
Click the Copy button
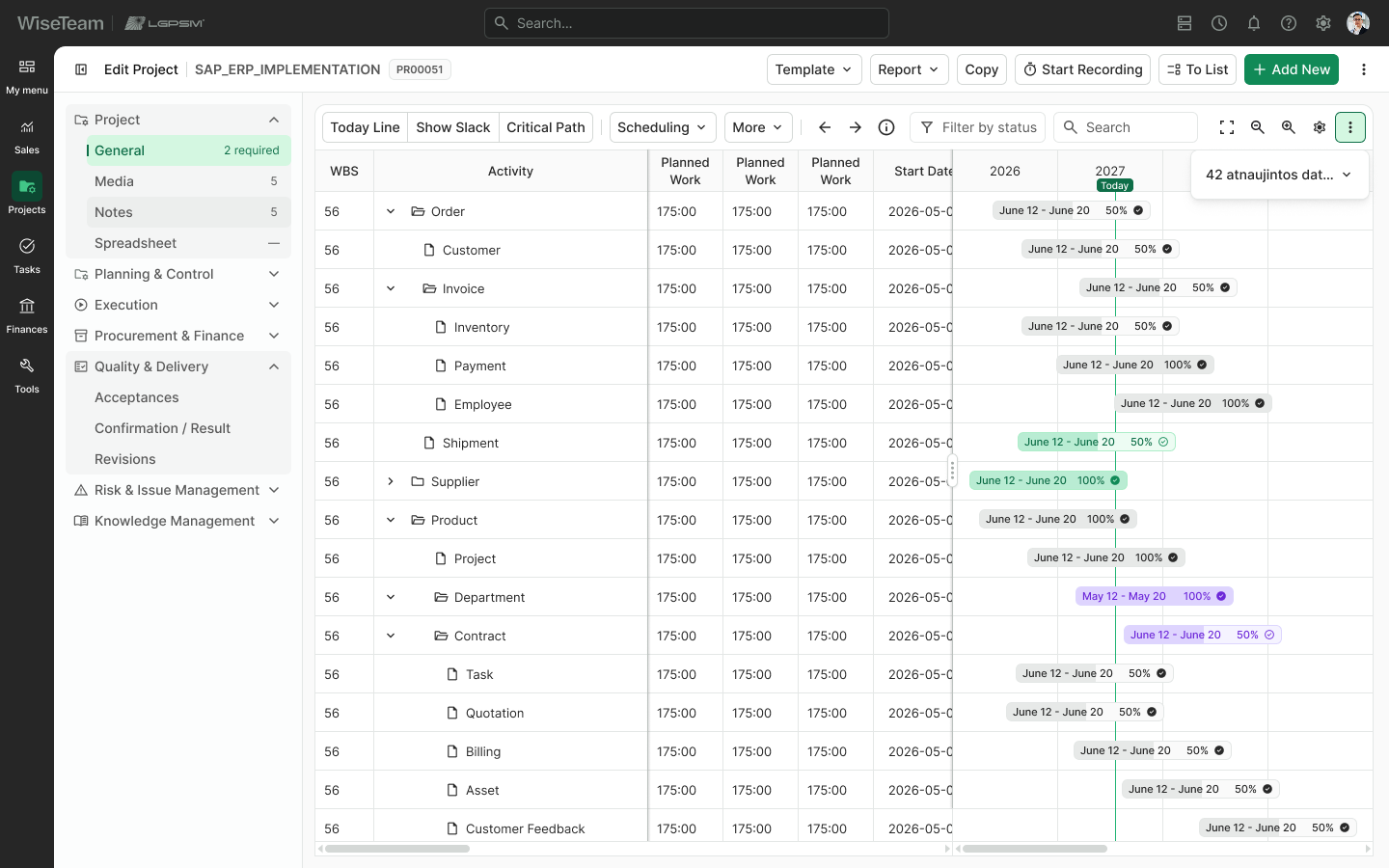tap(982, 69)
